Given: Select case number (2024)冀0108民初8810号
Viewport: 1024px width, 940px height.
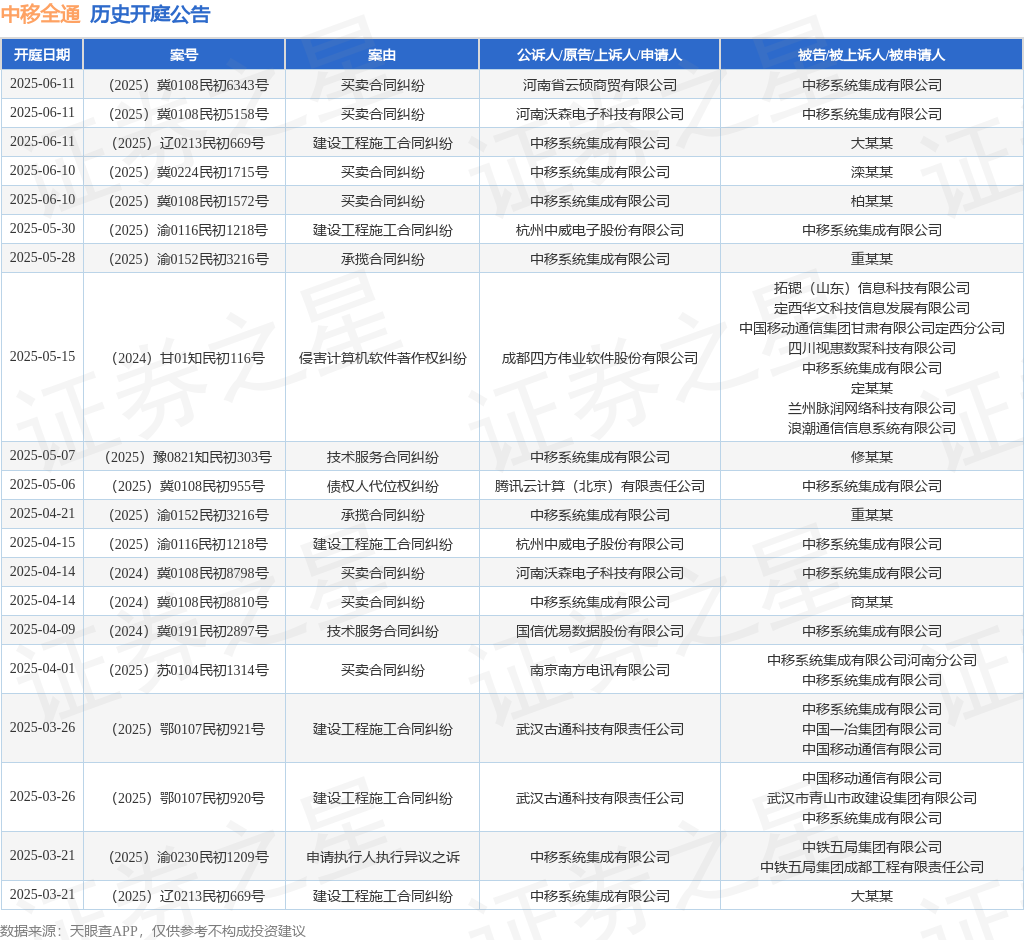Looking at the screenshot, I should click(x=188, y=602).
